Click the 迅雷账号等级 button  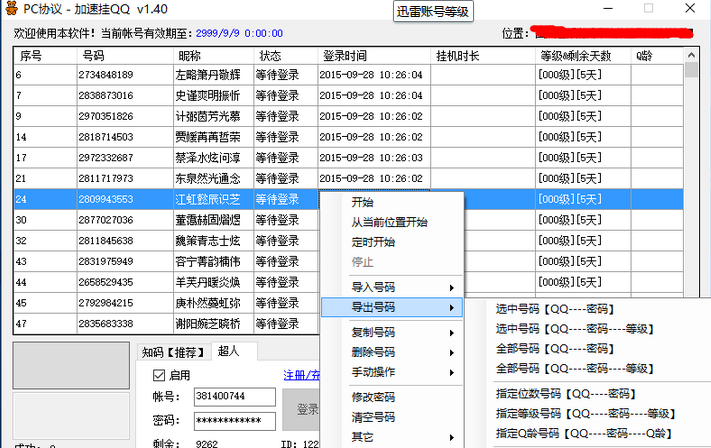click(433, 11)
